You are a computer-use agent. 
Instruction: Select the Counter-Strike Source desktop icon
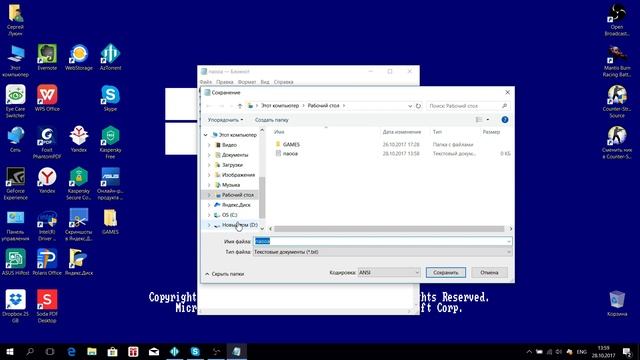point(617,101)
